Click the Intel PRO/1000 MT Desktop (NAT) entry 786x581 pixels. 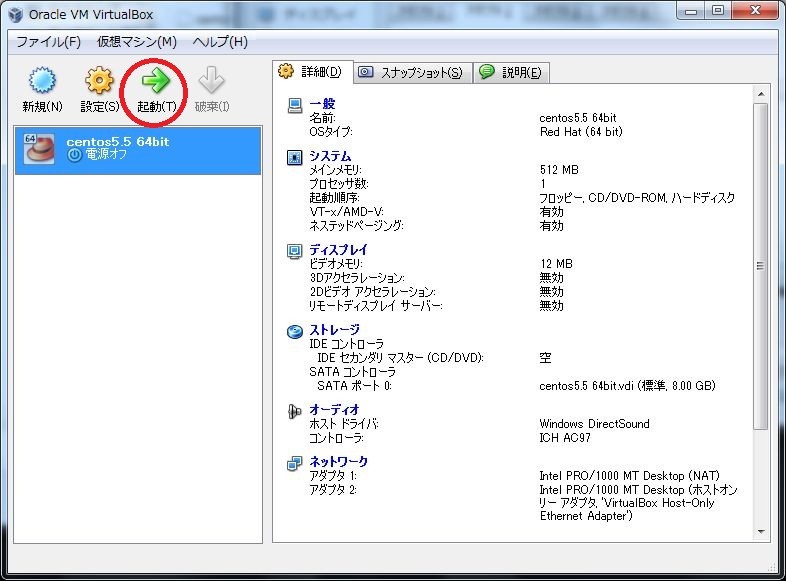(629, 475)
